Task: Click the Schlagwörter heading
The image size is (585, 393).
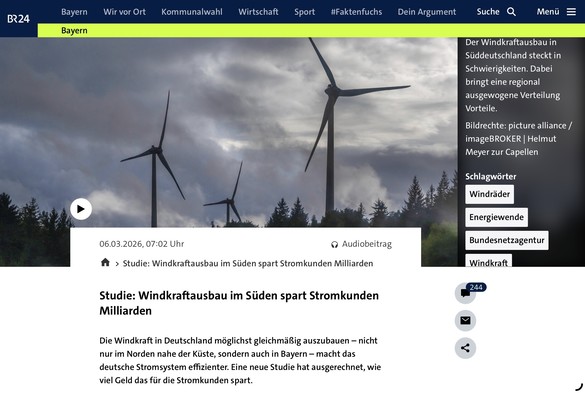Action: click(491, 177)
